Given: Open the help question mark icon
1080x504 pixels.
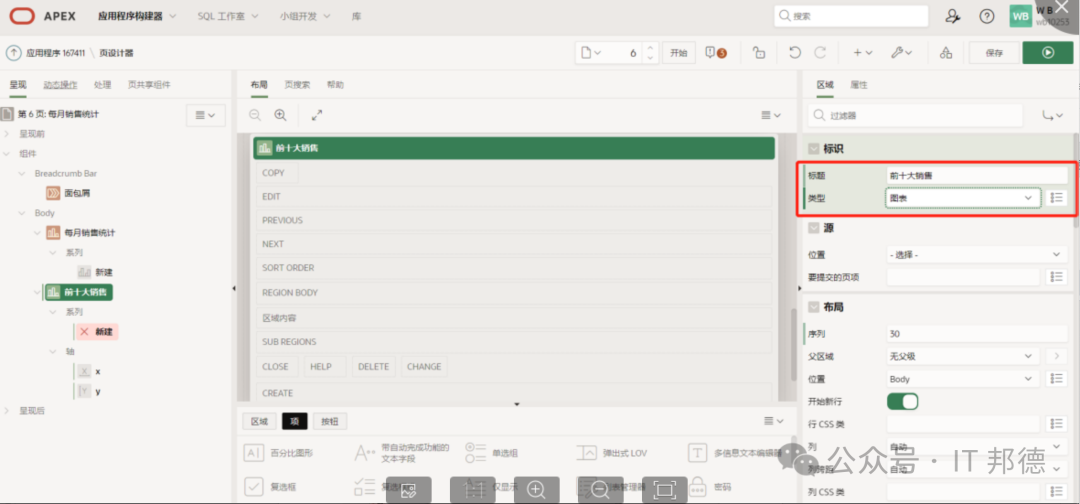Looking at the screenshot, I should 986,16.
